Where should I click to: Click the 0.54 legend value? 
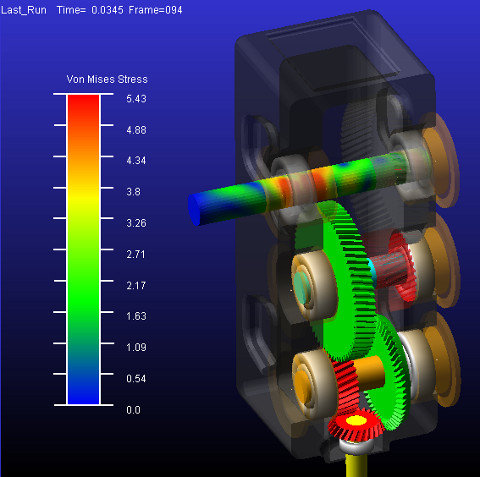[x=136, y=379]
